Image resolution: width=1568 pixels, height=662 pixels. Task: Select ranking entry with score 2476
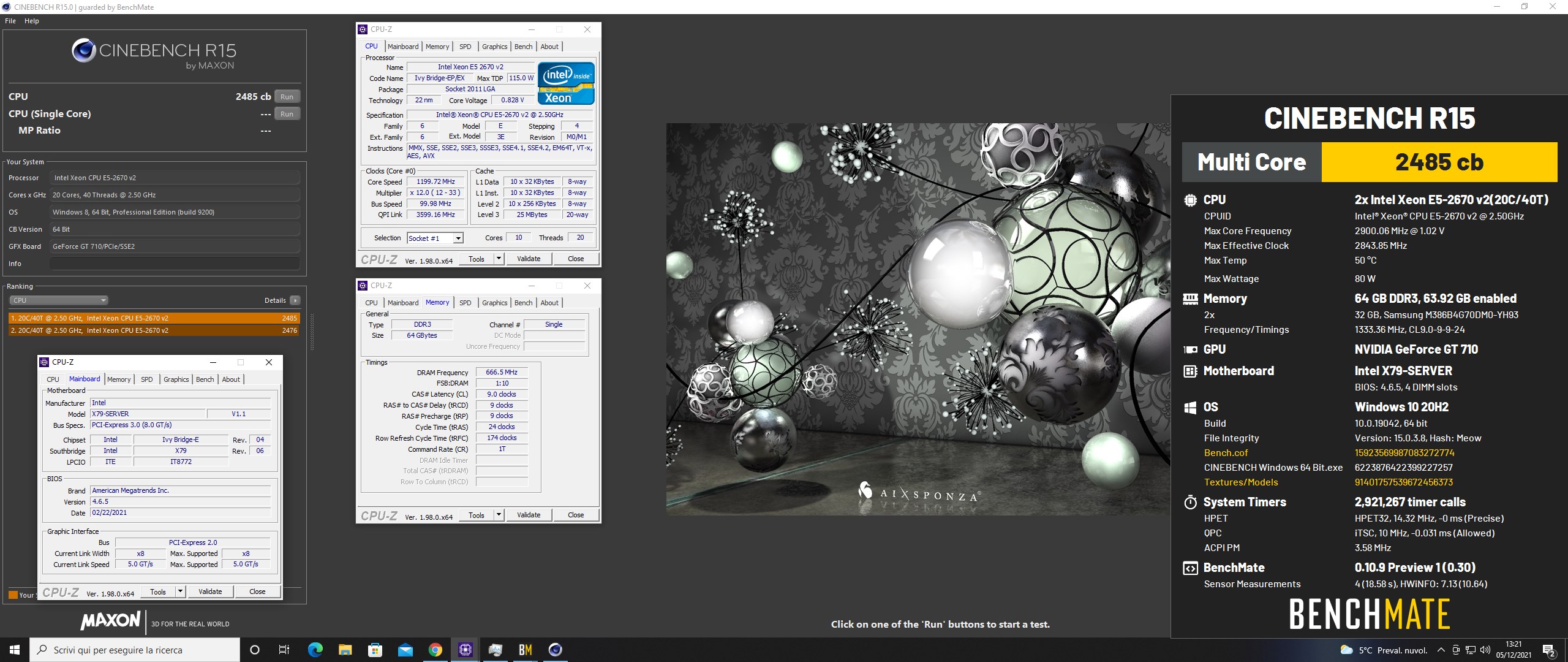tap(154, 330)
